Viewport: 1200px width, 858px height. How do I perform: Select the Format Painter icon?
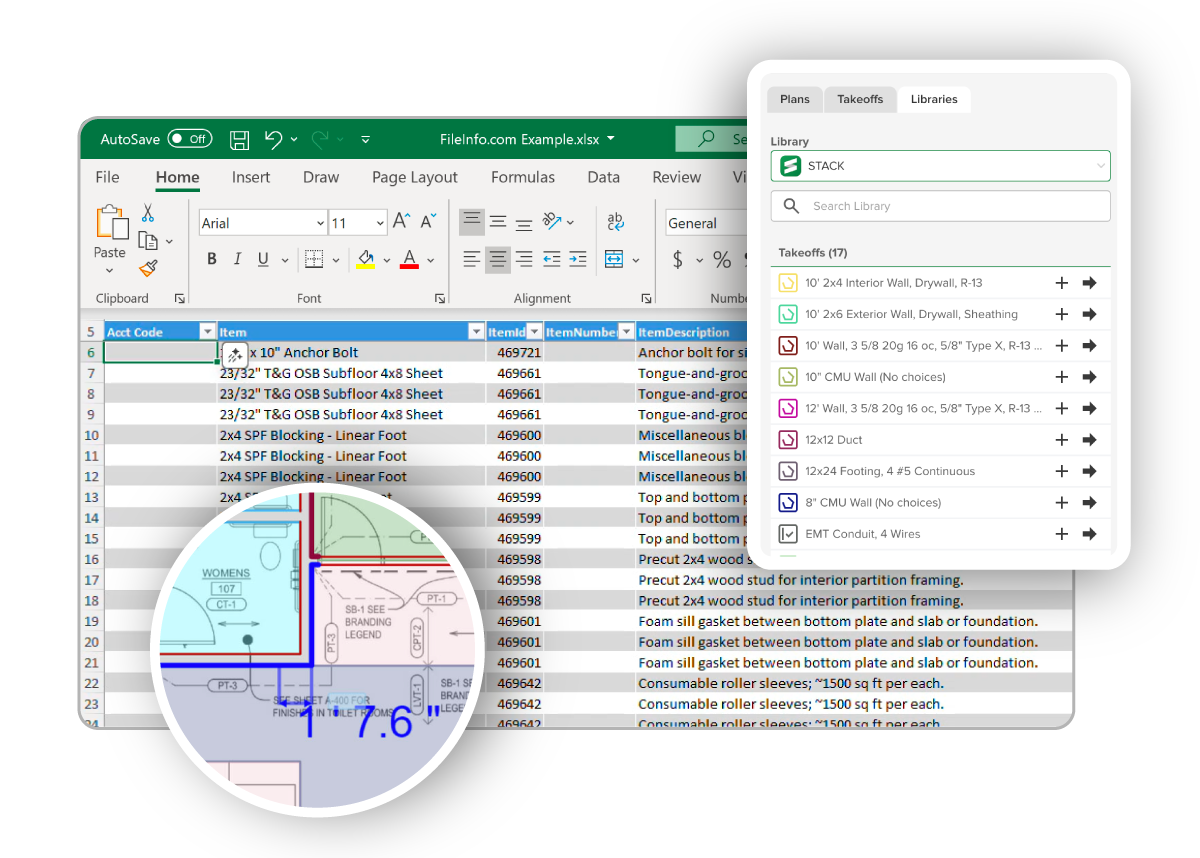pyautogui.click(x=147, y=266)
